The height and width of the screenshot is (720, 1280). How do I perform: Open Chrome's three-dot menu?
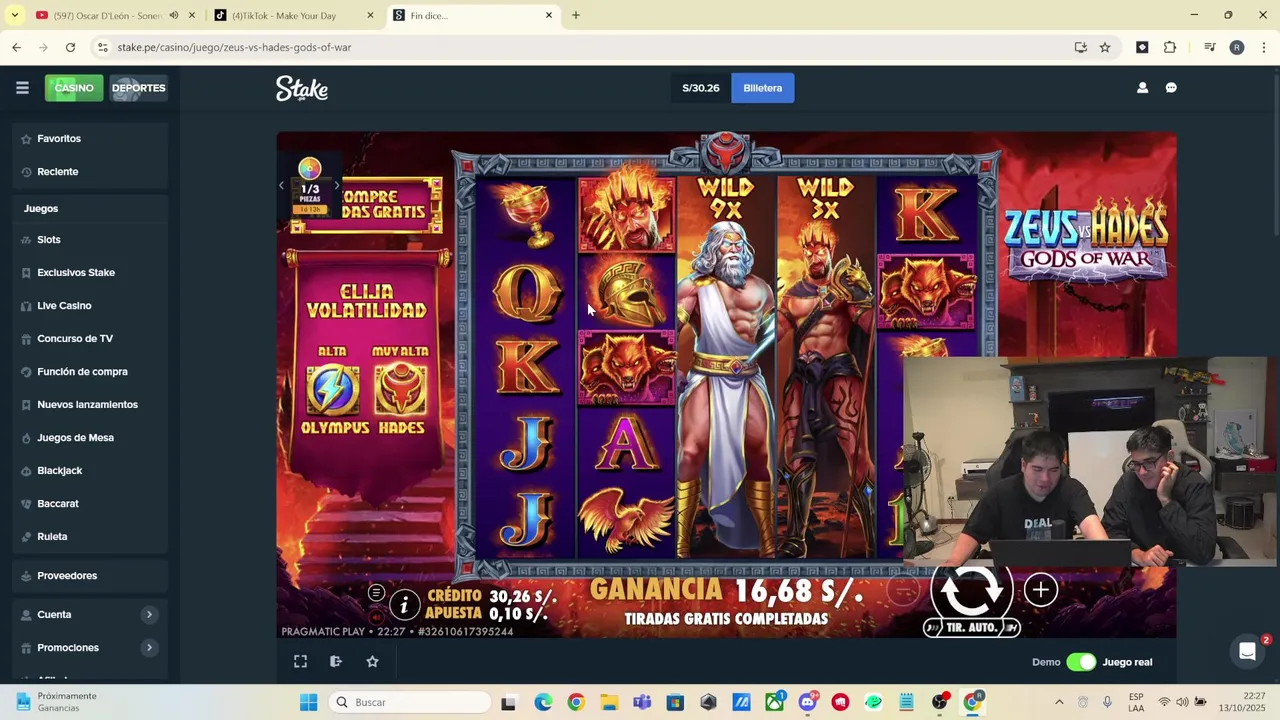click(x=1264, y=47)
